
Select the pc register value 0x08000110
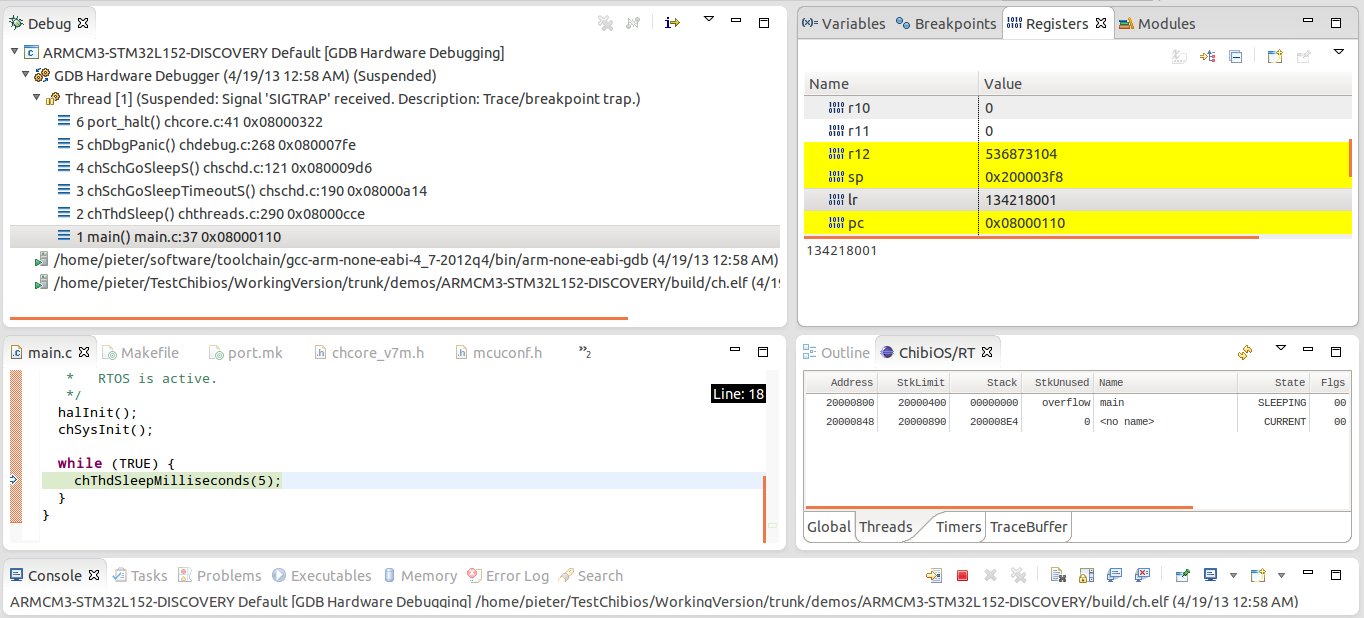click(x=1024, y=222)
